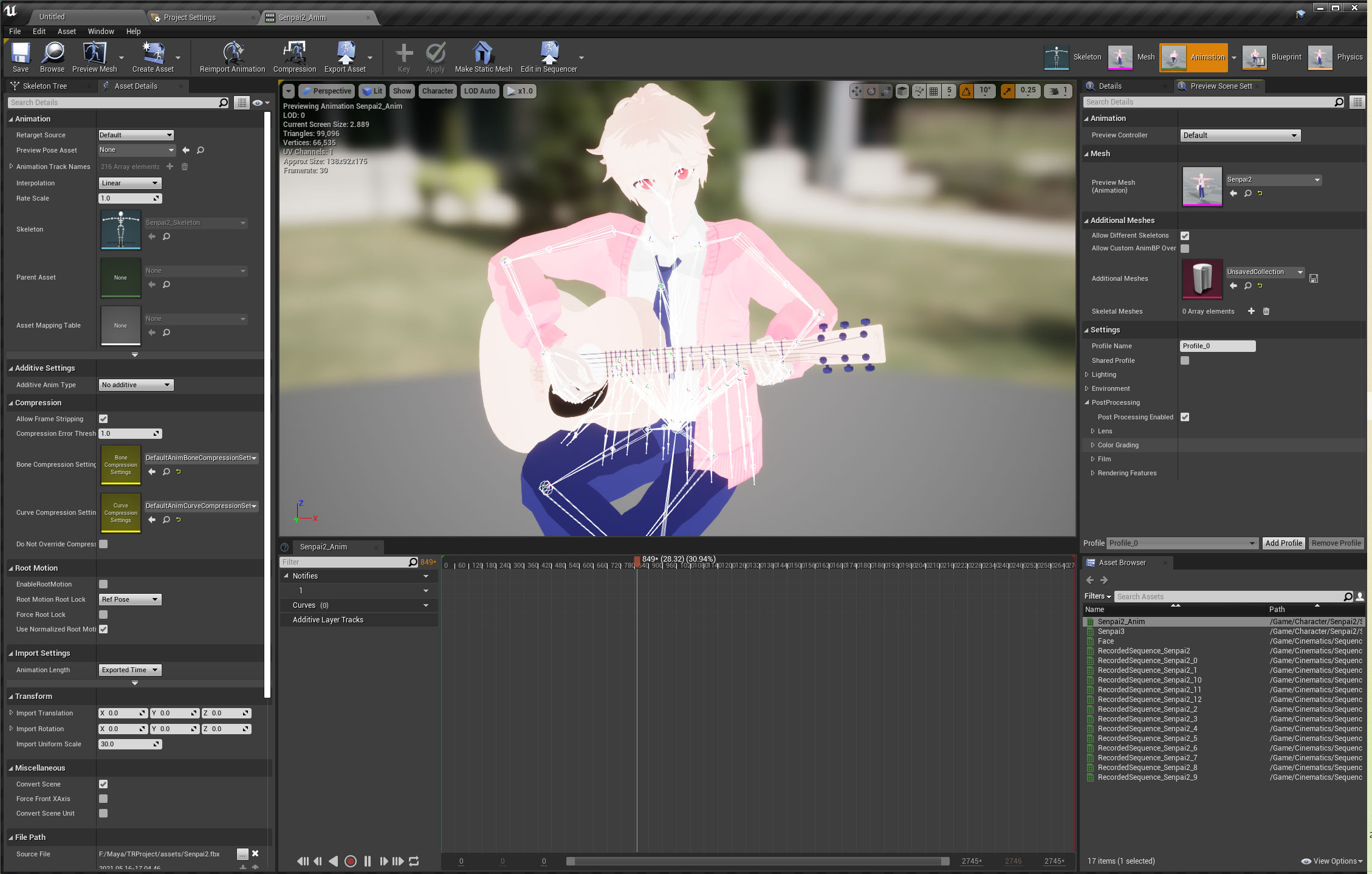Screen dimensions: 1372x874
Task: Disable Allow Frame Stripping checkbox
Action: 103,419
